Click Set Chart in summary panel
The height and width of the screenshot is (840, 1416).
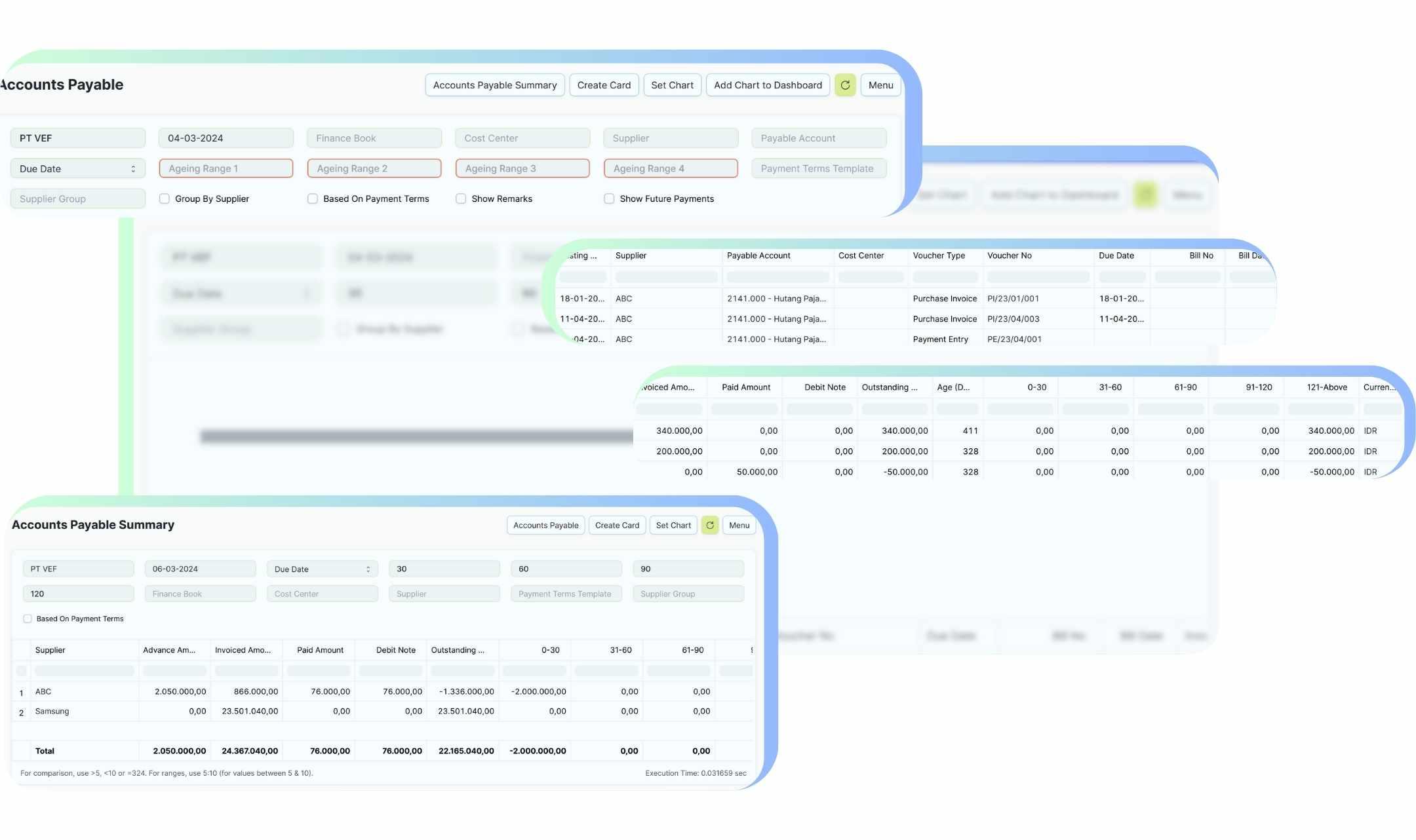(x=673, y=525)
